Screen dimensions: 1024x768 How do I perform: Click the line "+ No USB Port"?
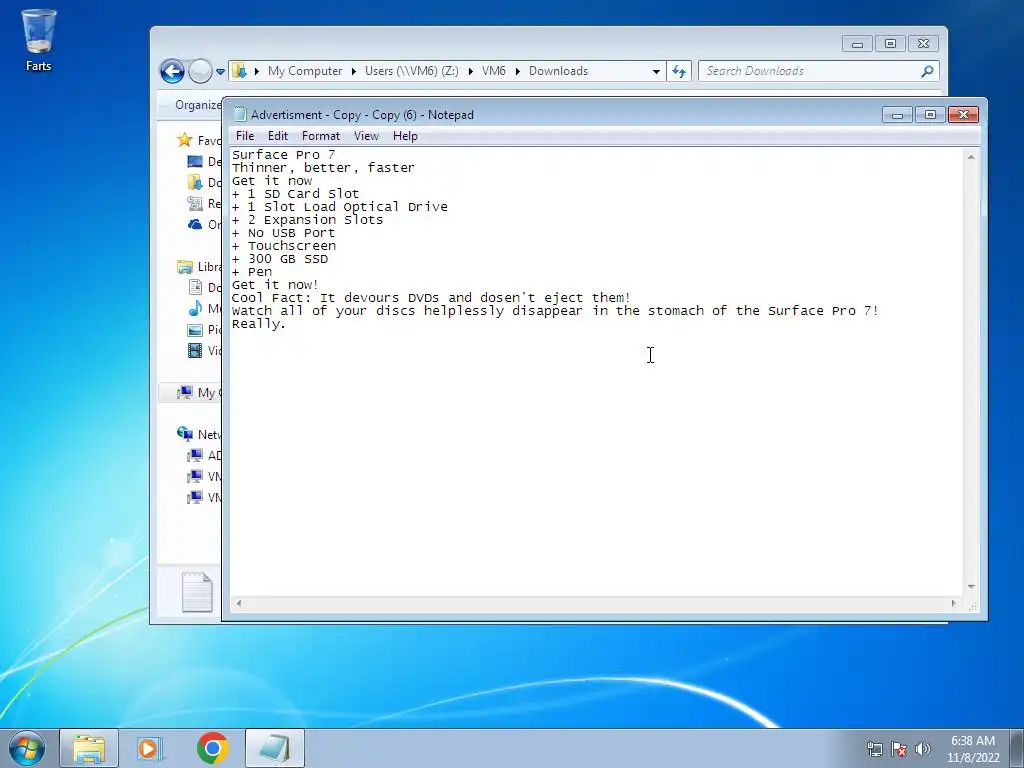pos(283,233)
